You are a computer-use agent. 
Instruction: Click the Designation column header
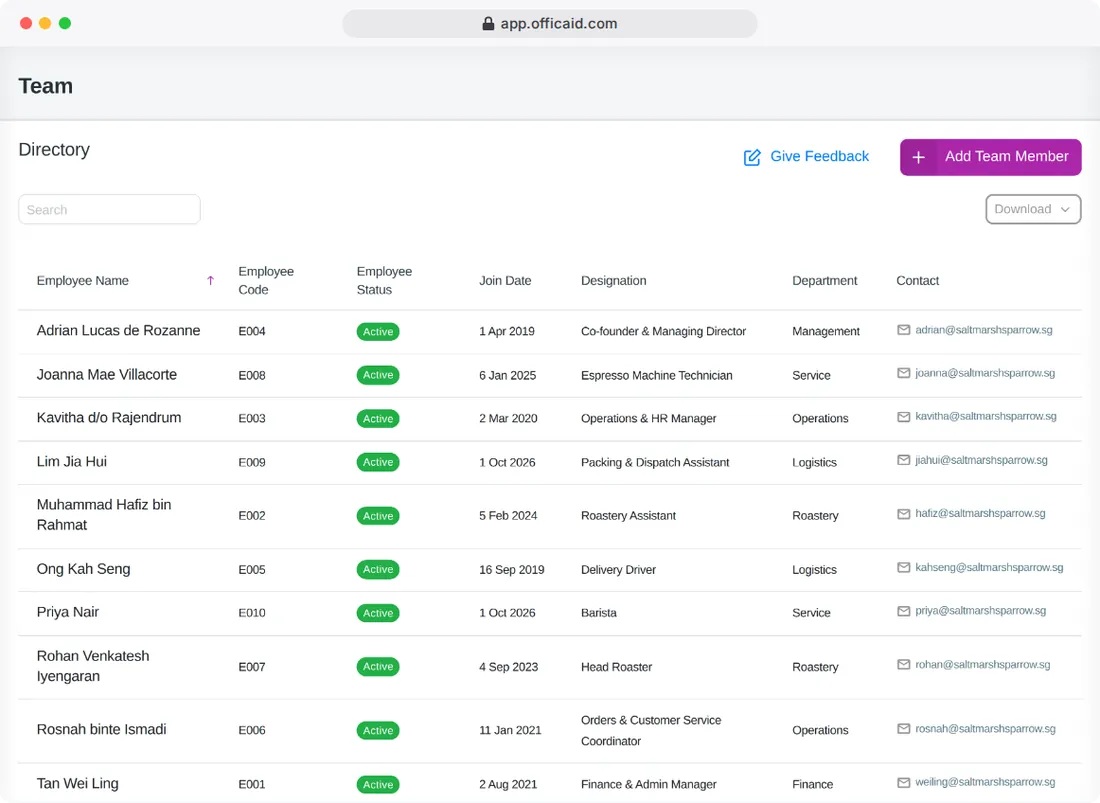pos(614,281)
